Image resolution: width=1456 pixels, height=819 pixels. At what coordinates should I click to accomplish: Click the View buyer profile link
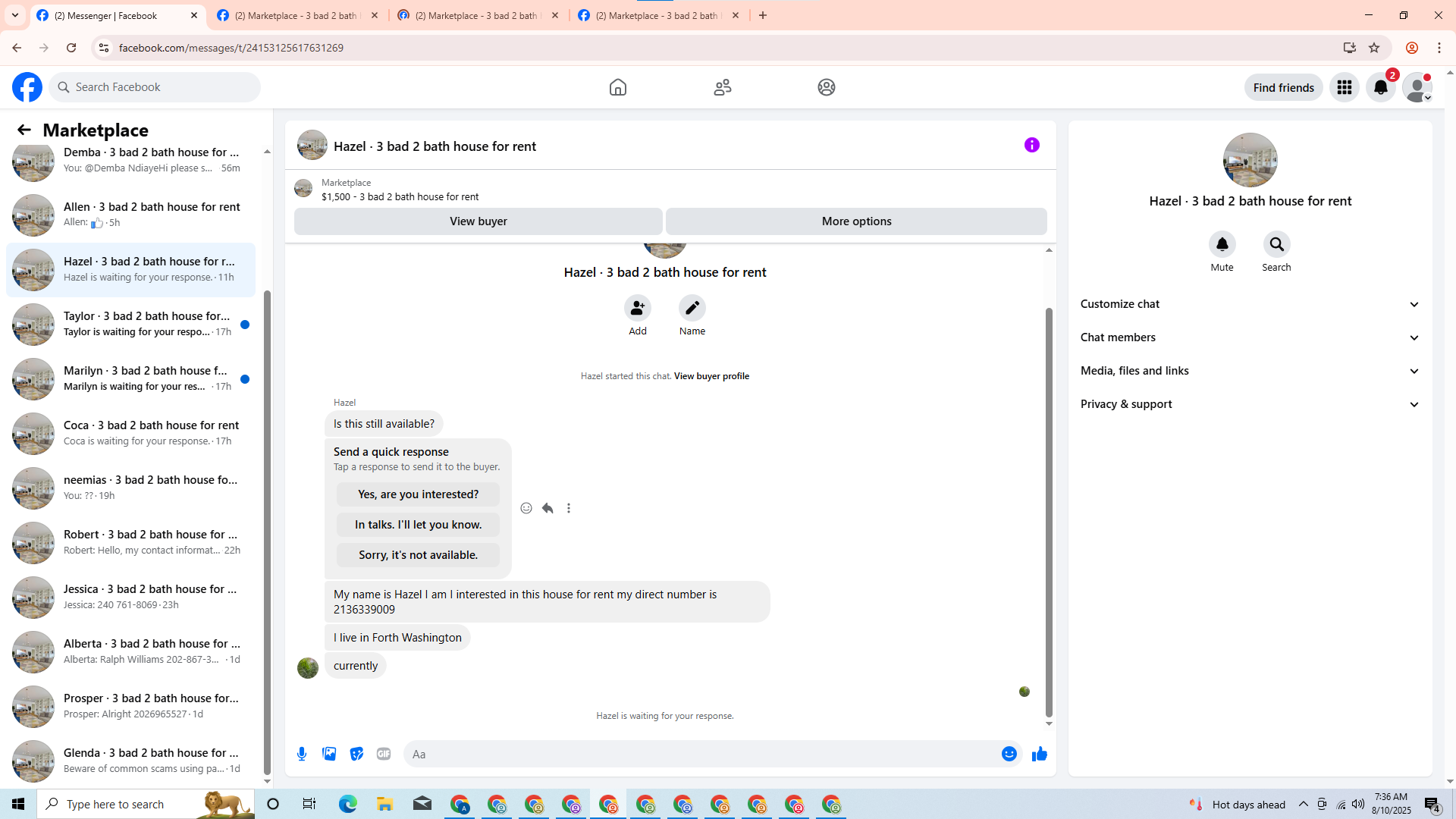tap(711, 376)
